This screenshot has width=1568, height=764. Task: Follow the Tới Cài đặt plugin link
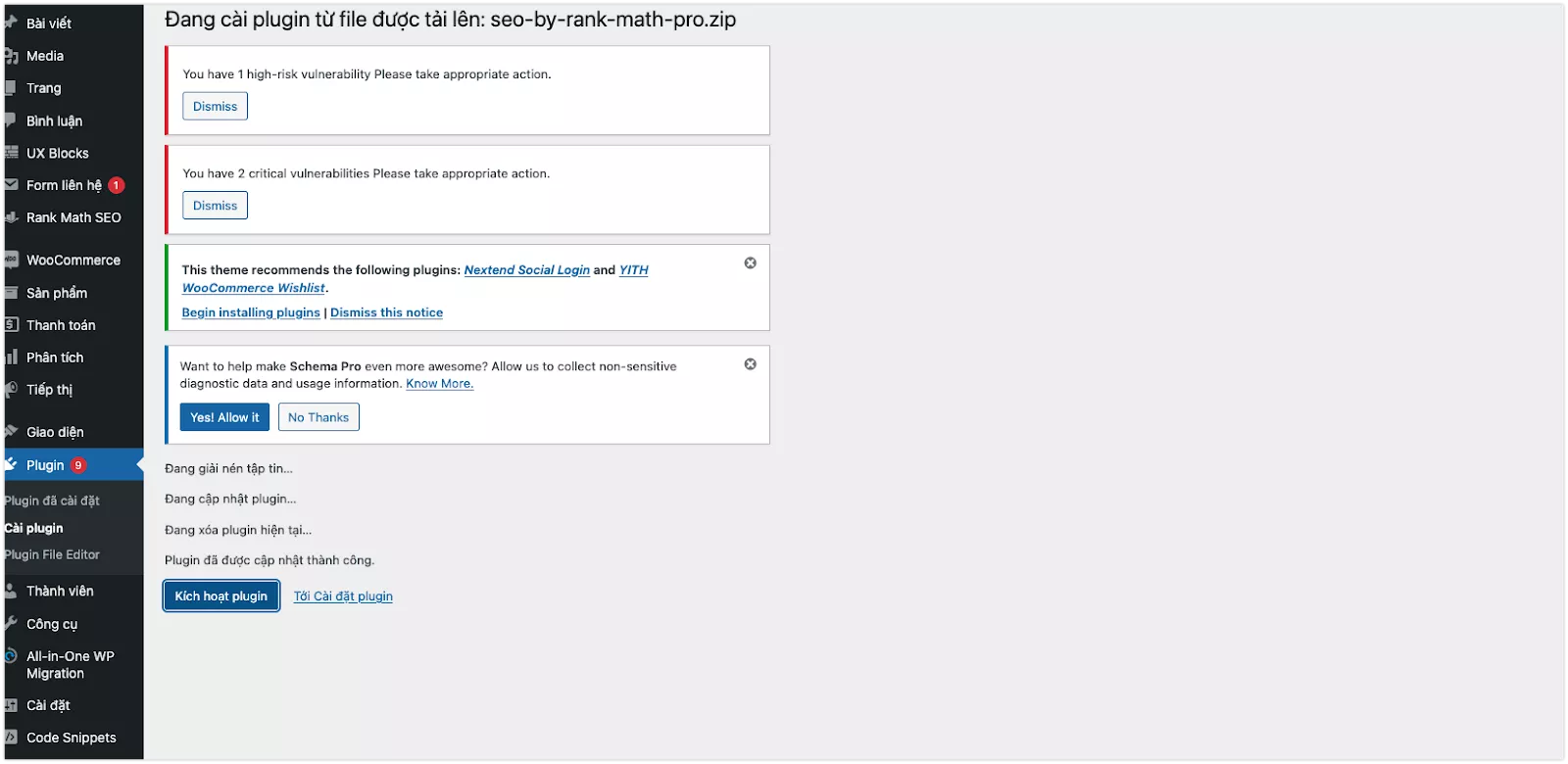click(x=343, y=597)
